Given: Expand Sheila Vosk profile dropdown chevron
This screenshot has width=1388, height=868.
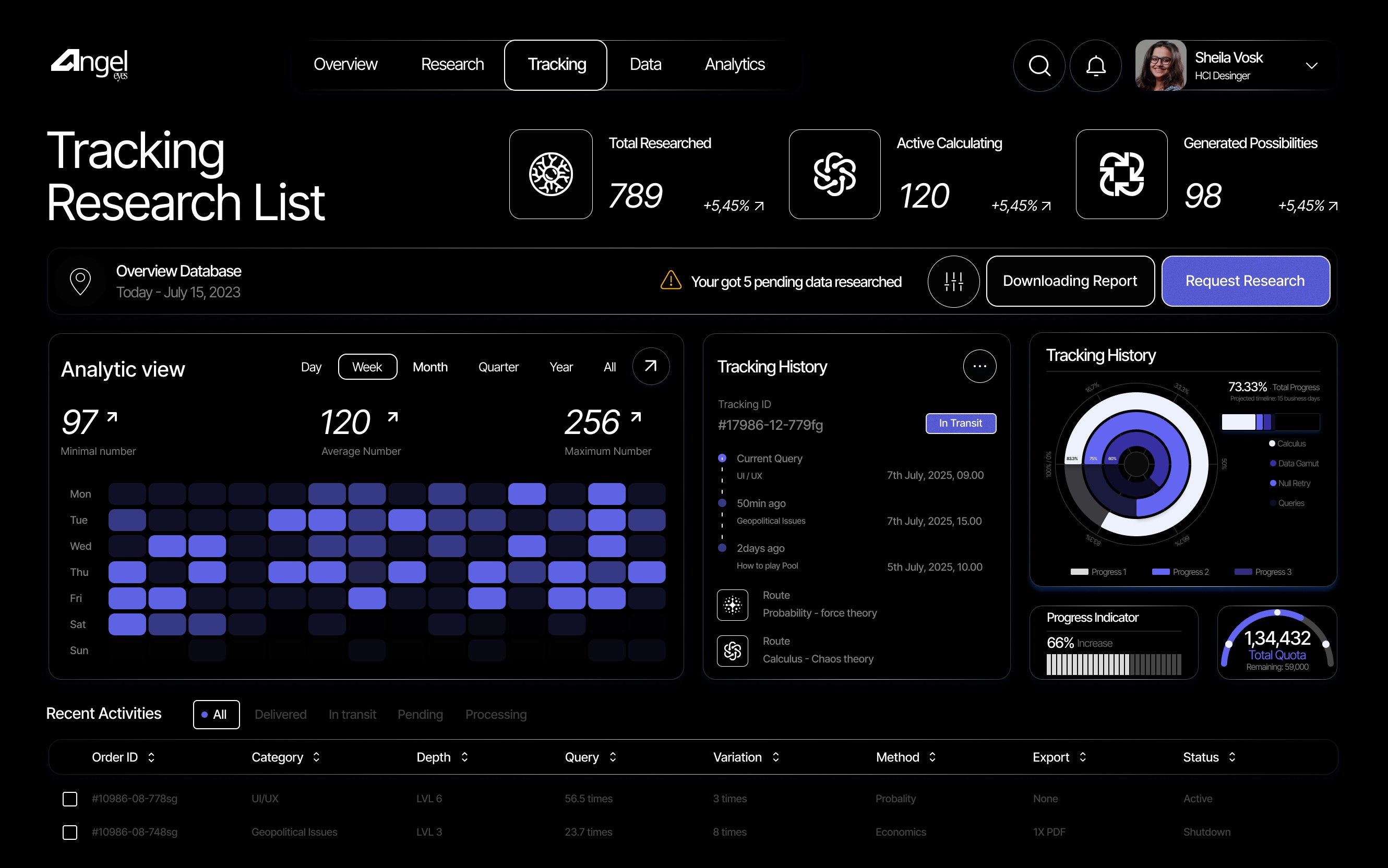Looking at the screenshot, I should coord(1311,65).
